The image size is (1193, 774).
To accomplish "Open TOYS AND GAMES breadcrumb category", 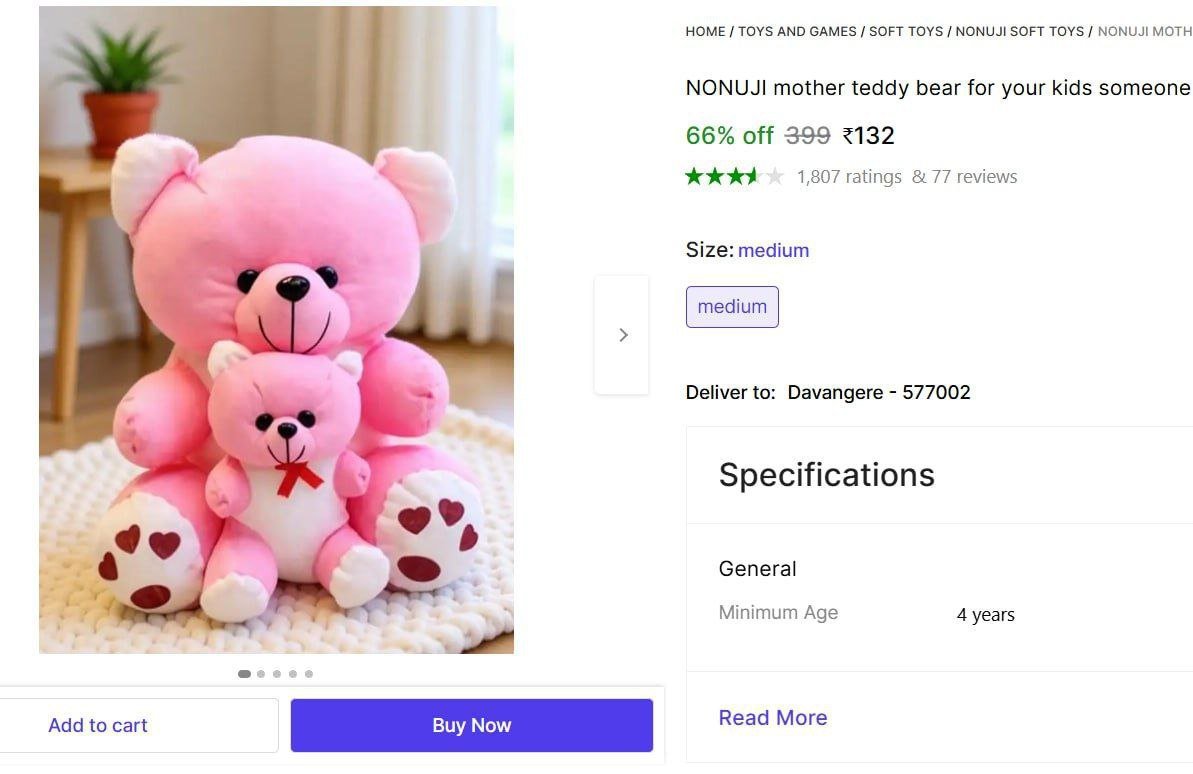I will pyautogui.click(x=797, y=32).
